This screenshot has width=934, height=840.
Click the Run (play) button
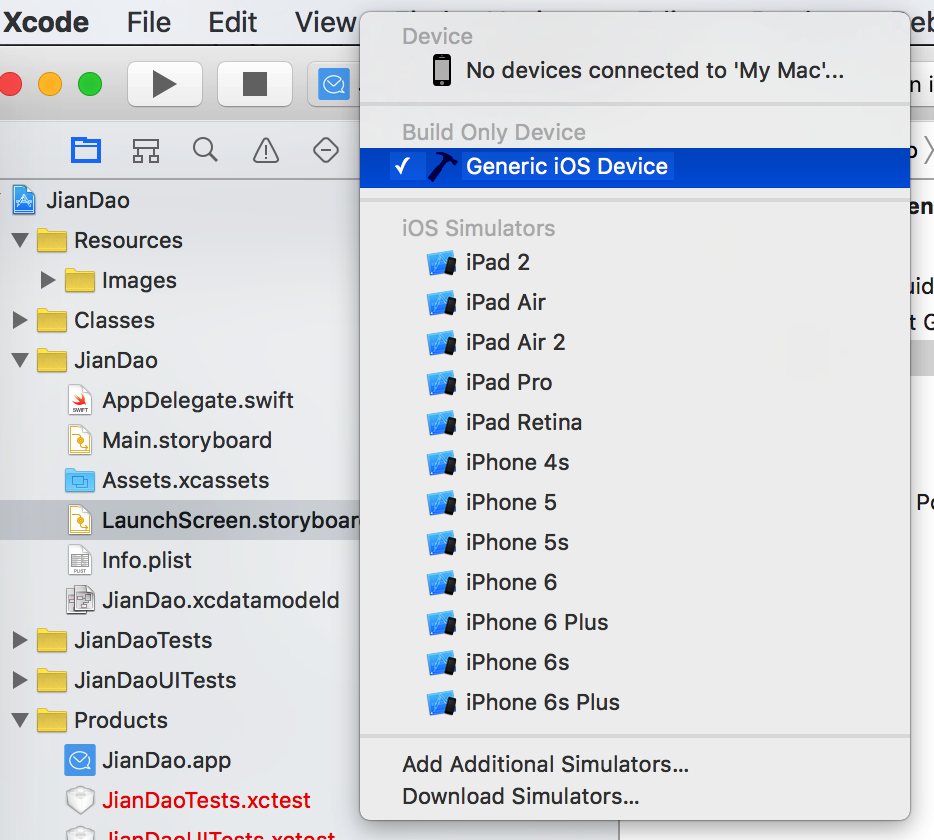coord(164,84)
